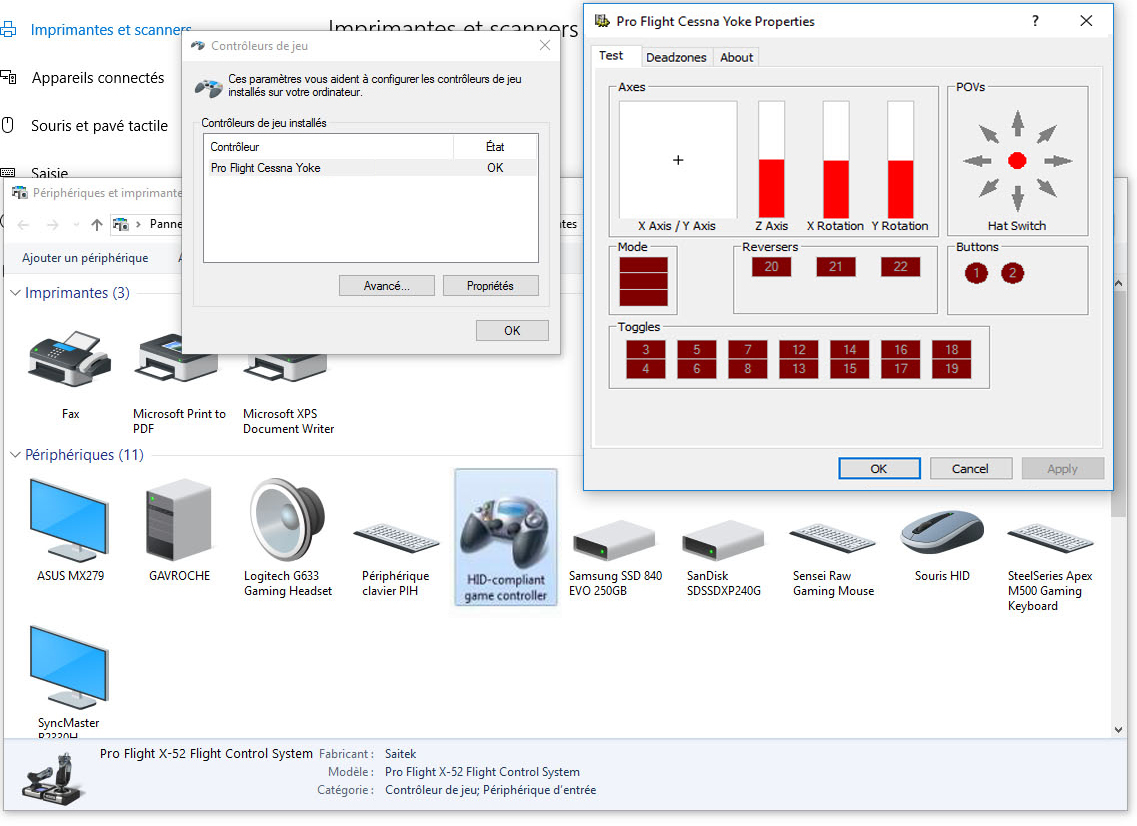Image resolution: width=1137 pixels, height=826 pixels.
Task: Switch to the Deadzones tab
Action: point(676,57)
